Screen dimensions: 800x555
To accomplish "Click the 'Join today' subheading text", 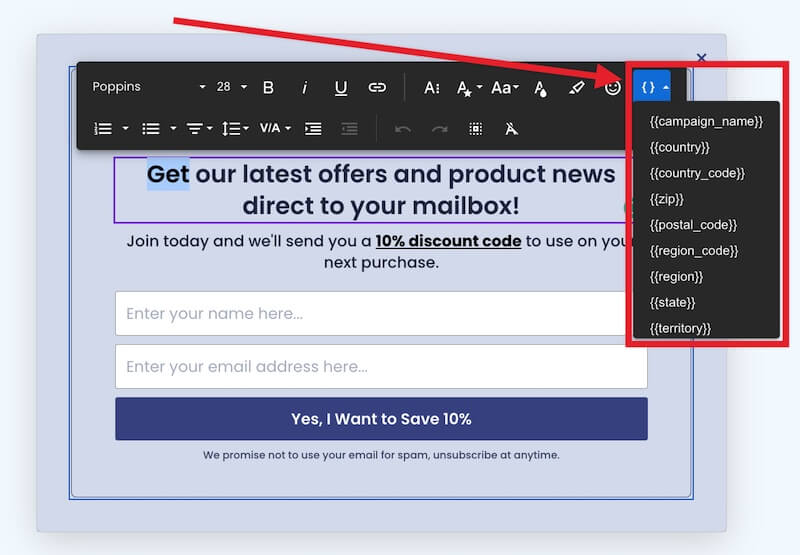I will (380, 251).
